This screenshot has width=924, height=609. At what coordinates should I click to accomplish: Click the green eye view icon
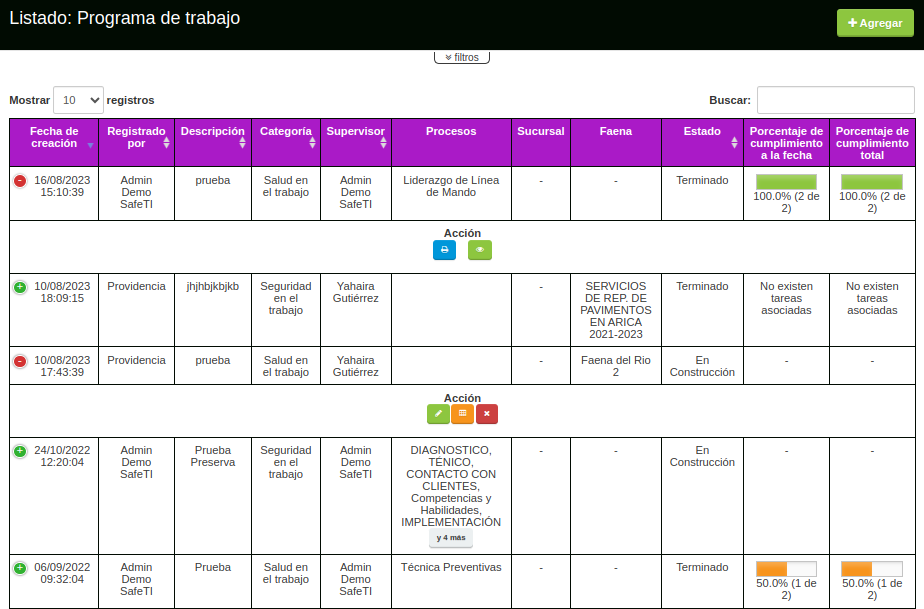pos(480,250)
